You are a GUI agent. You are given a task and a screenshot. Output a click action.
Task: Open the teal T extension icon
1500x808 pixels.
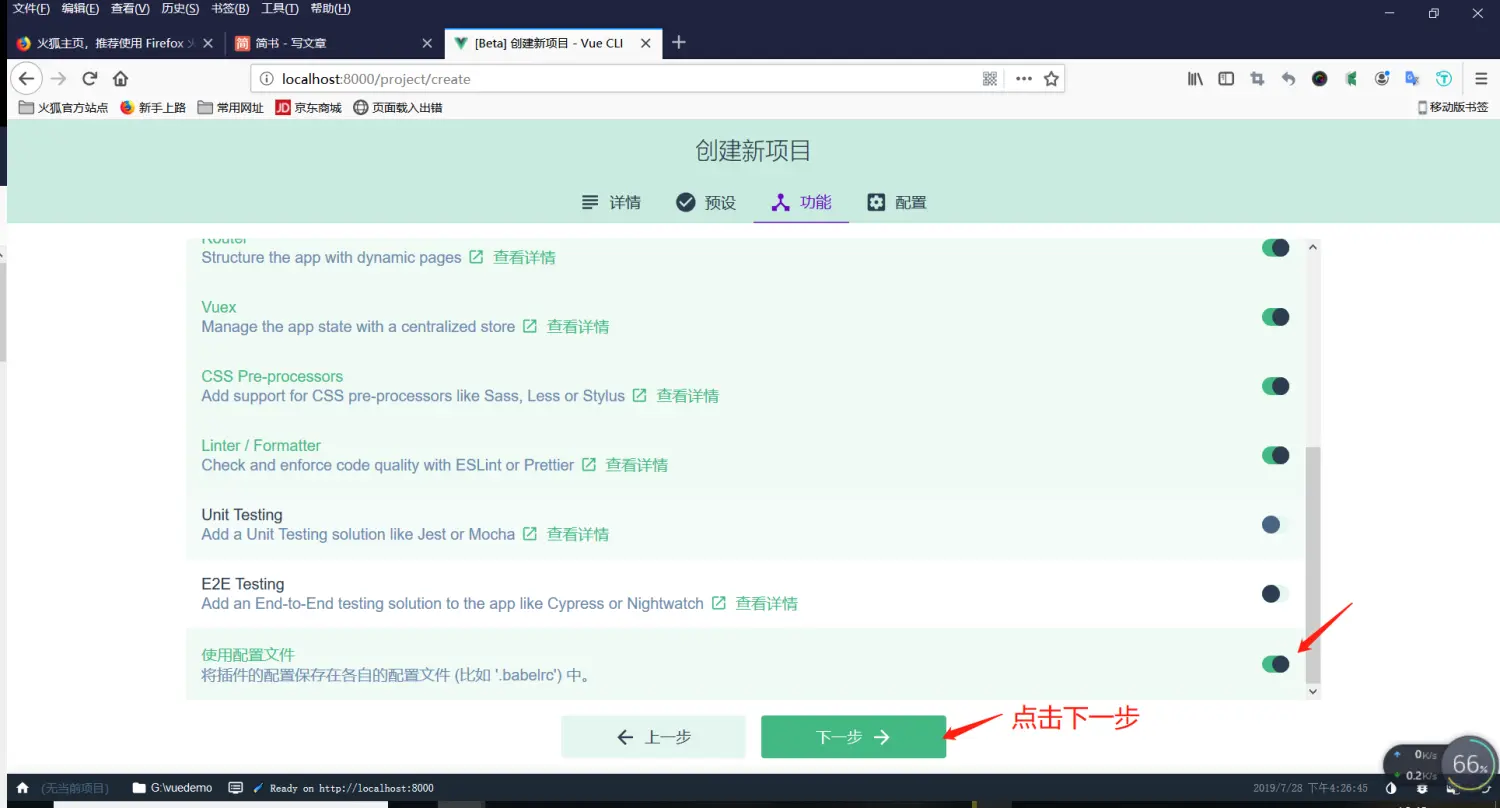[1443, 79]
